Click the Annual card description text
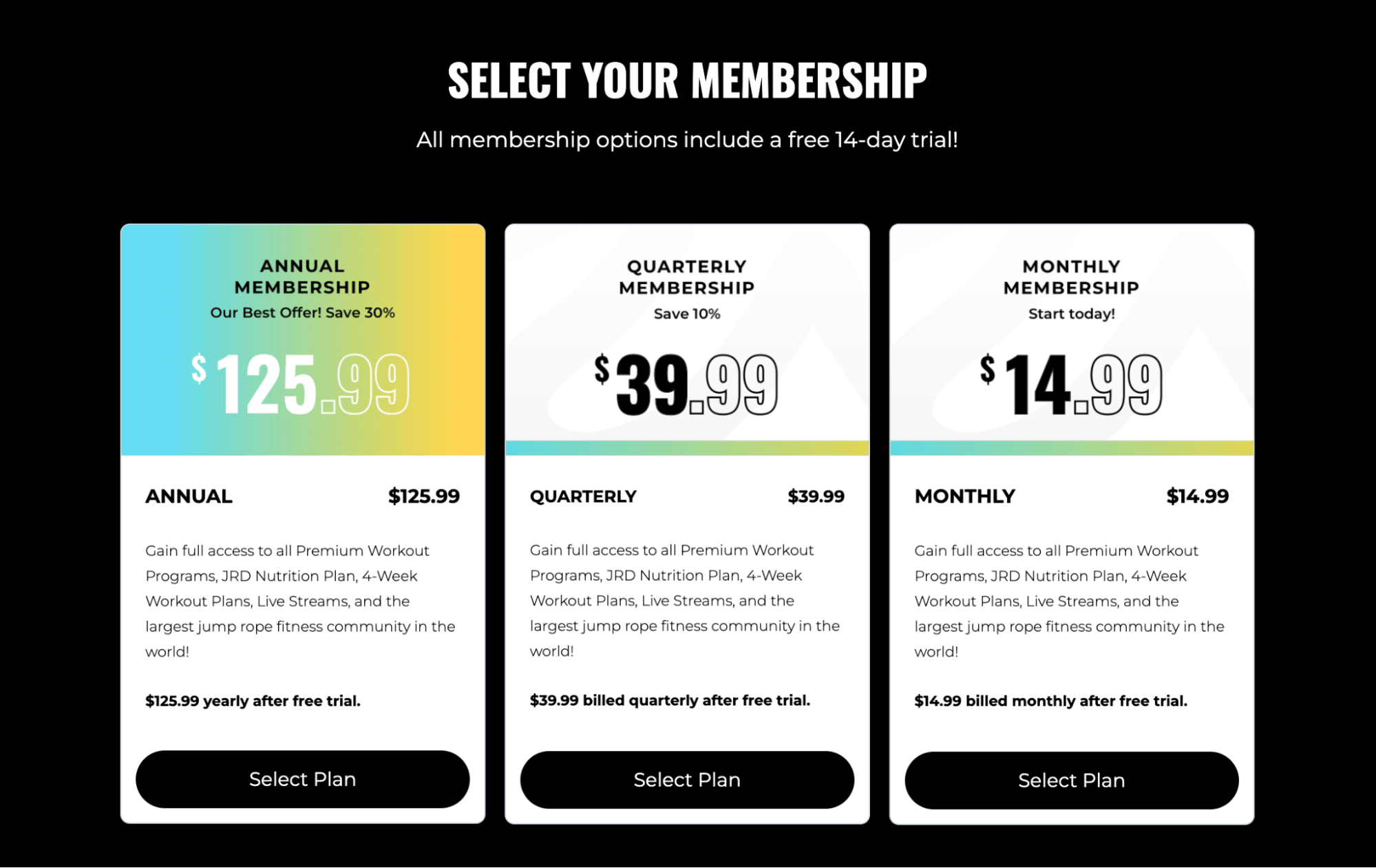 tap(300, 600)
